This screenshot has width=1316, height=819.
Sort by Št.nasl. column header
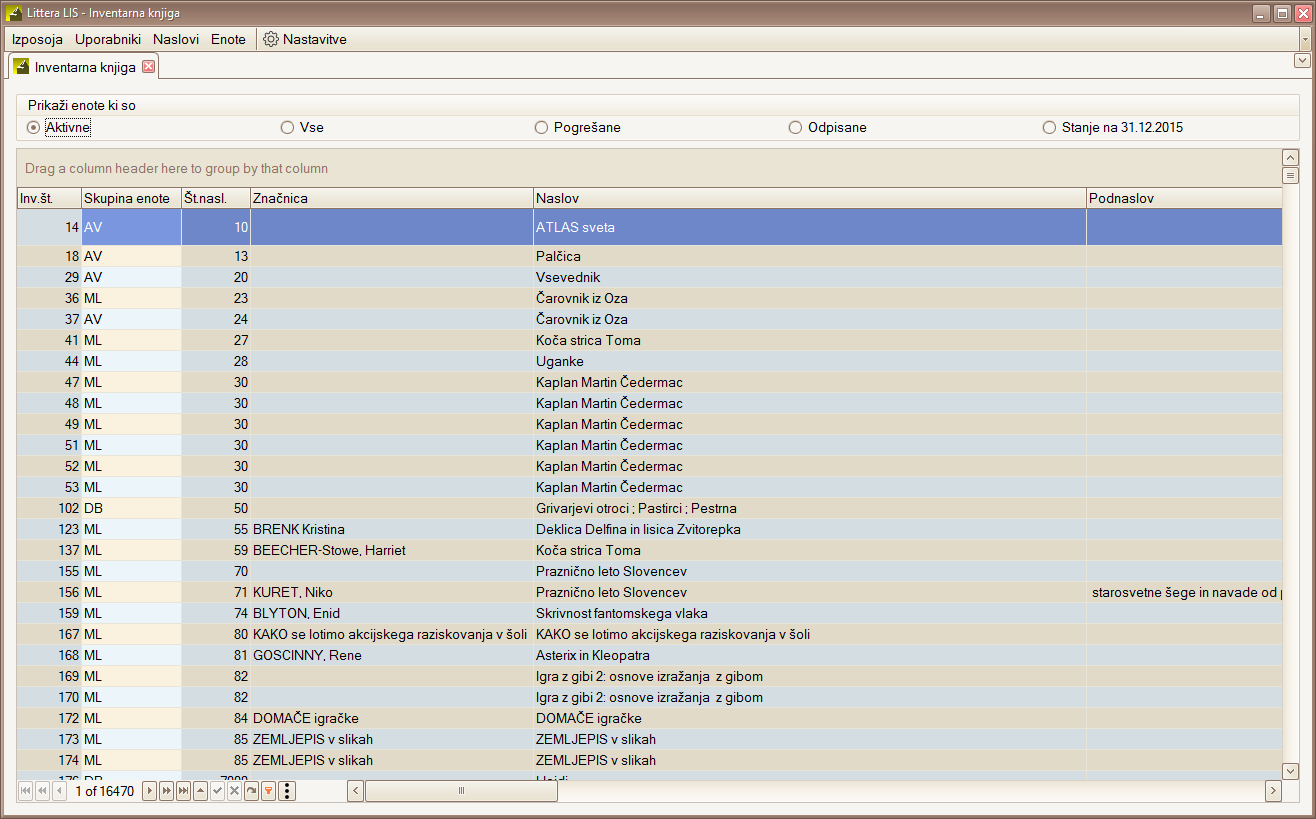point(215,198)
